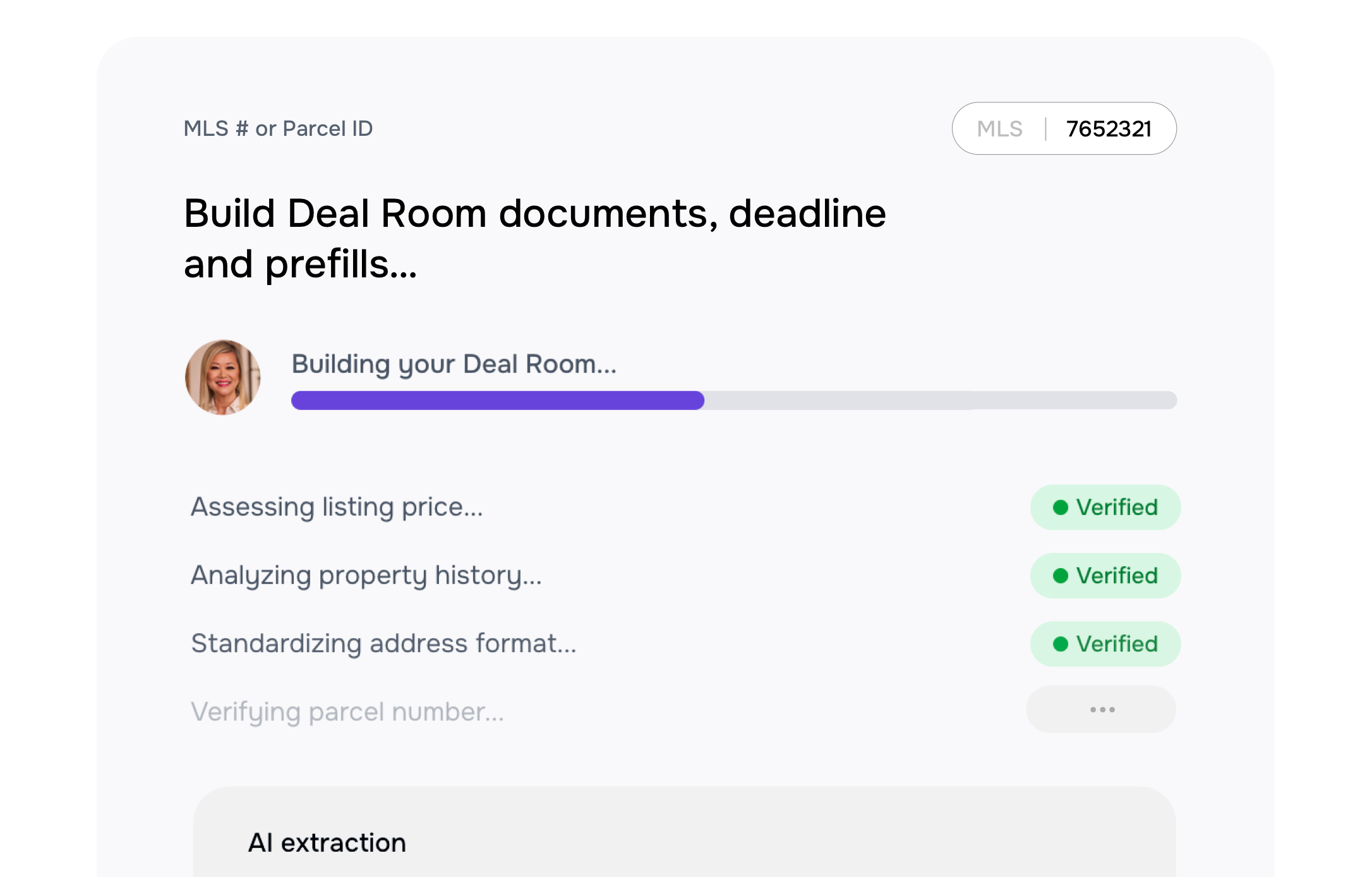Image resolution: width=1372 pixels, height=877 pixels.
Task: Click the Build Deal Room documents heading
Action: coord(534,239)
